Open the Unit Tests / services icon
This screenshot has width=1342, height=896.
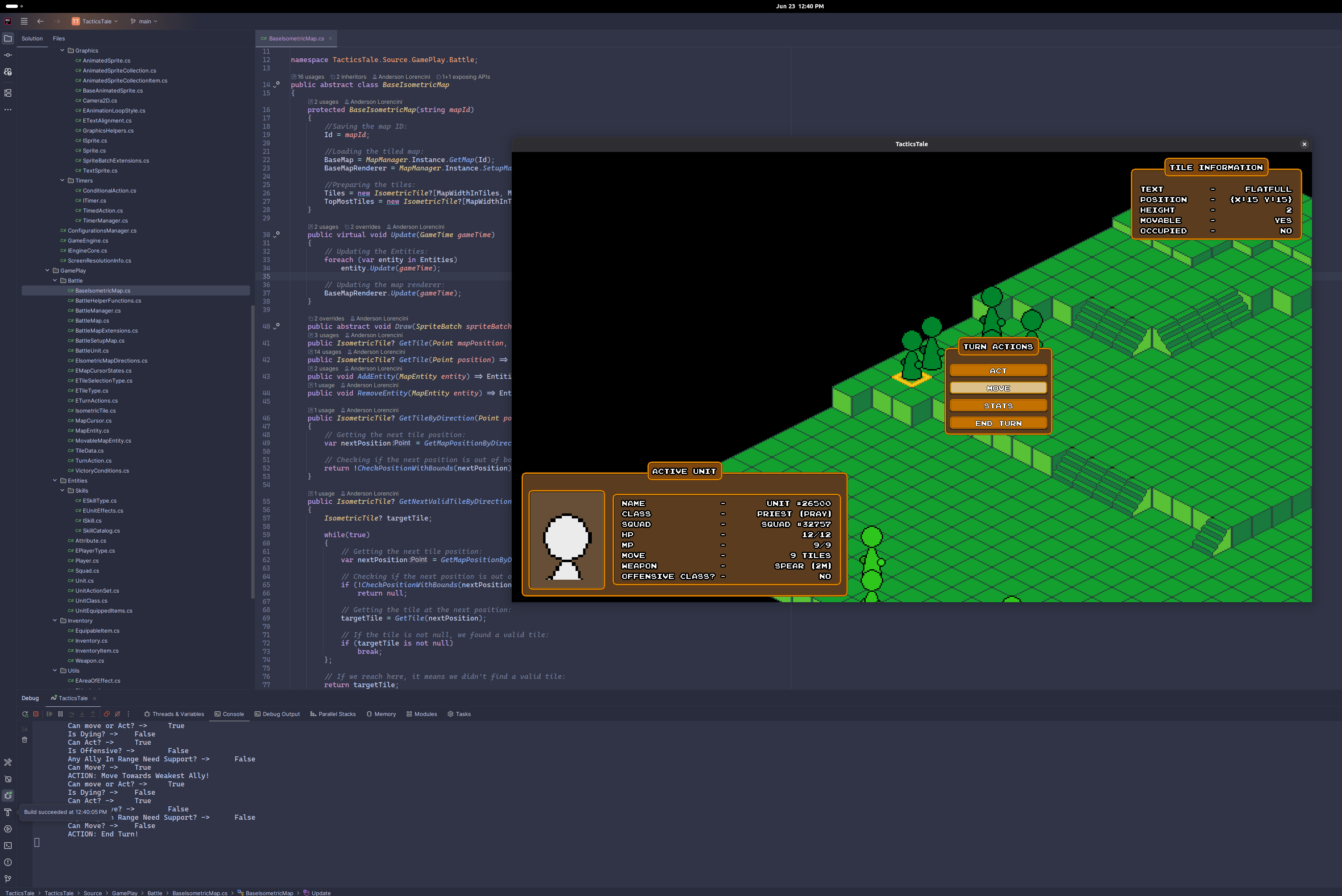(x=8, y=779)
